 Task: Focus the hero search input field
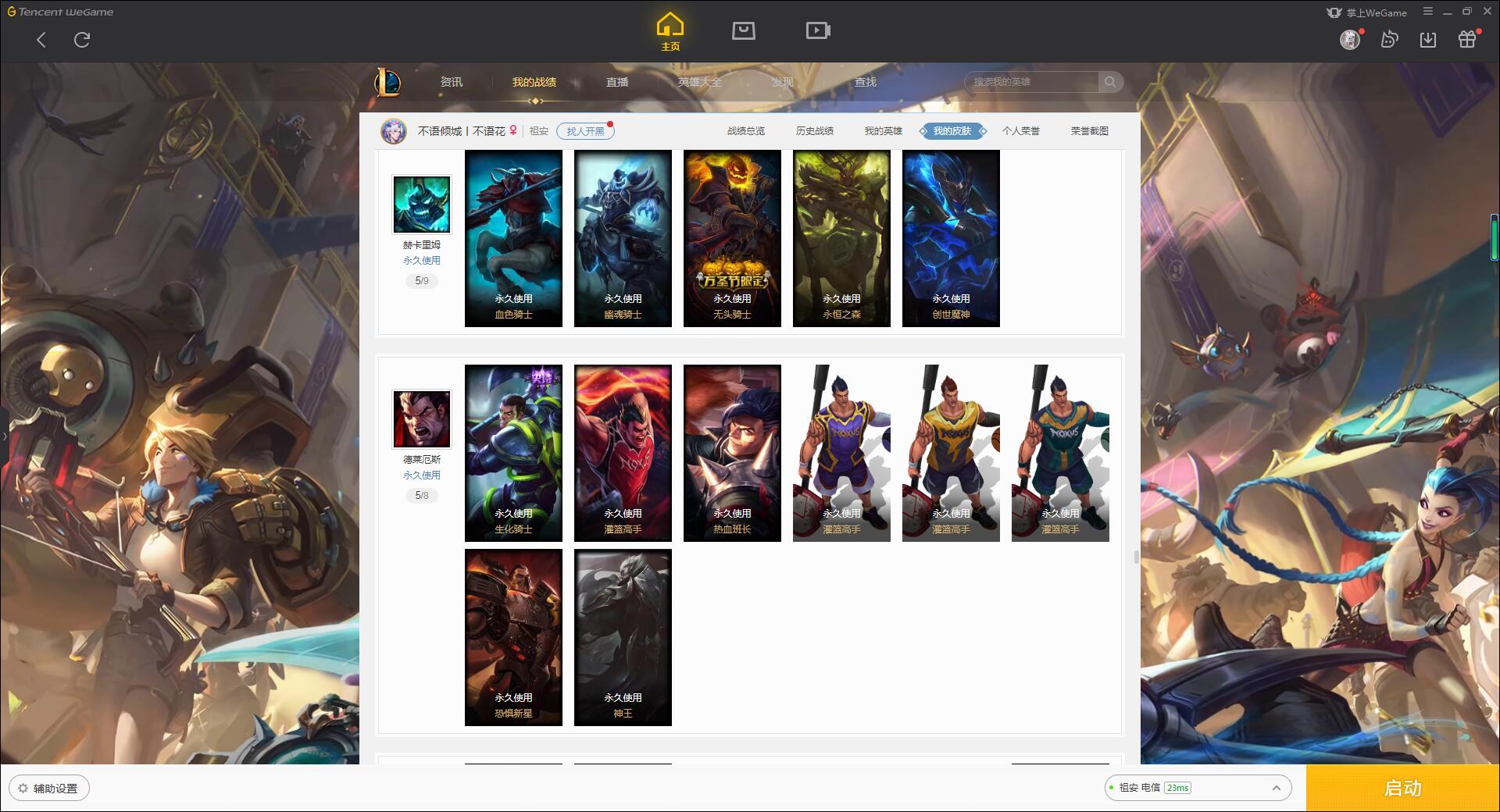coord(1033,82)
